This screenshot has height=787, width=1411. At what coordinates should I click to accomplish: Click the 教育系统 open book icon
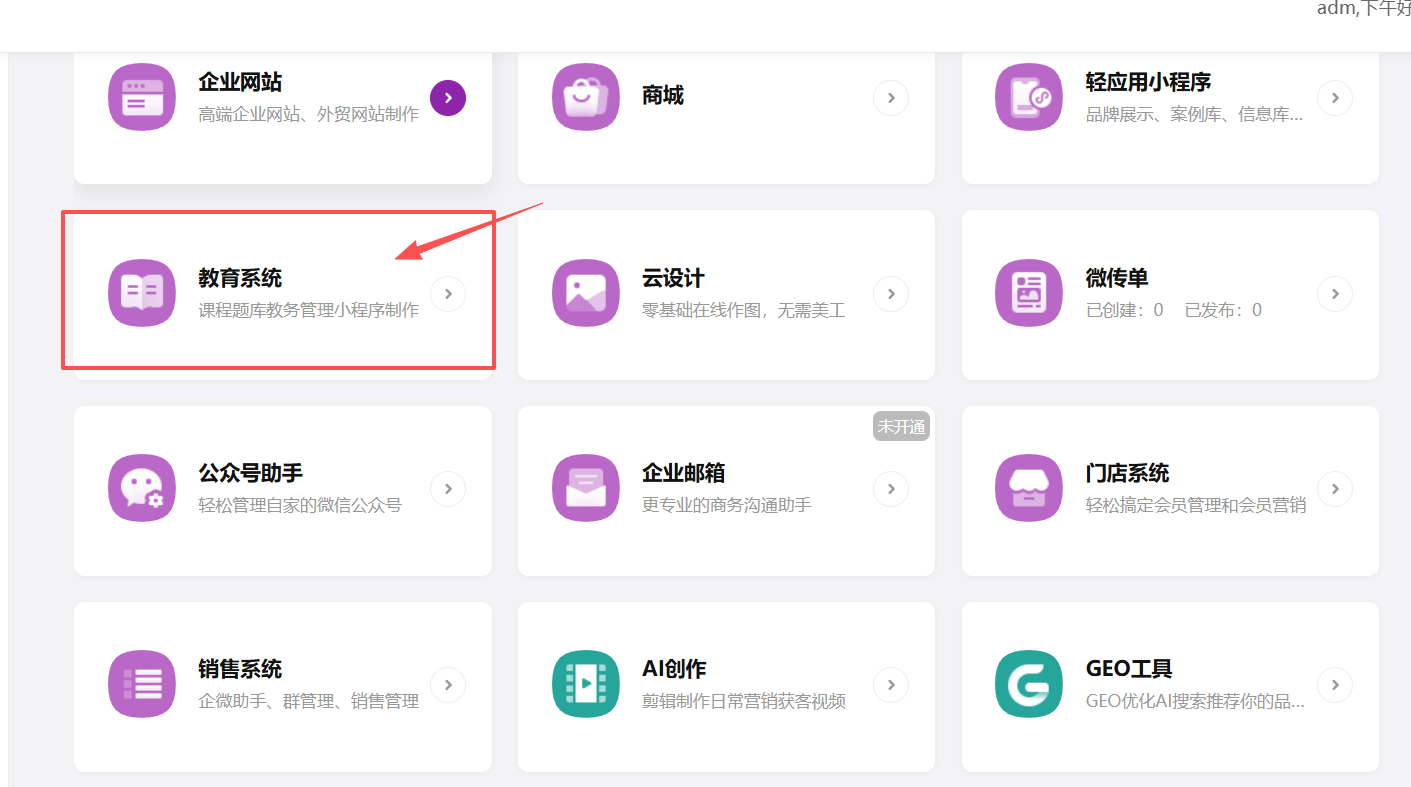point(142,293)
